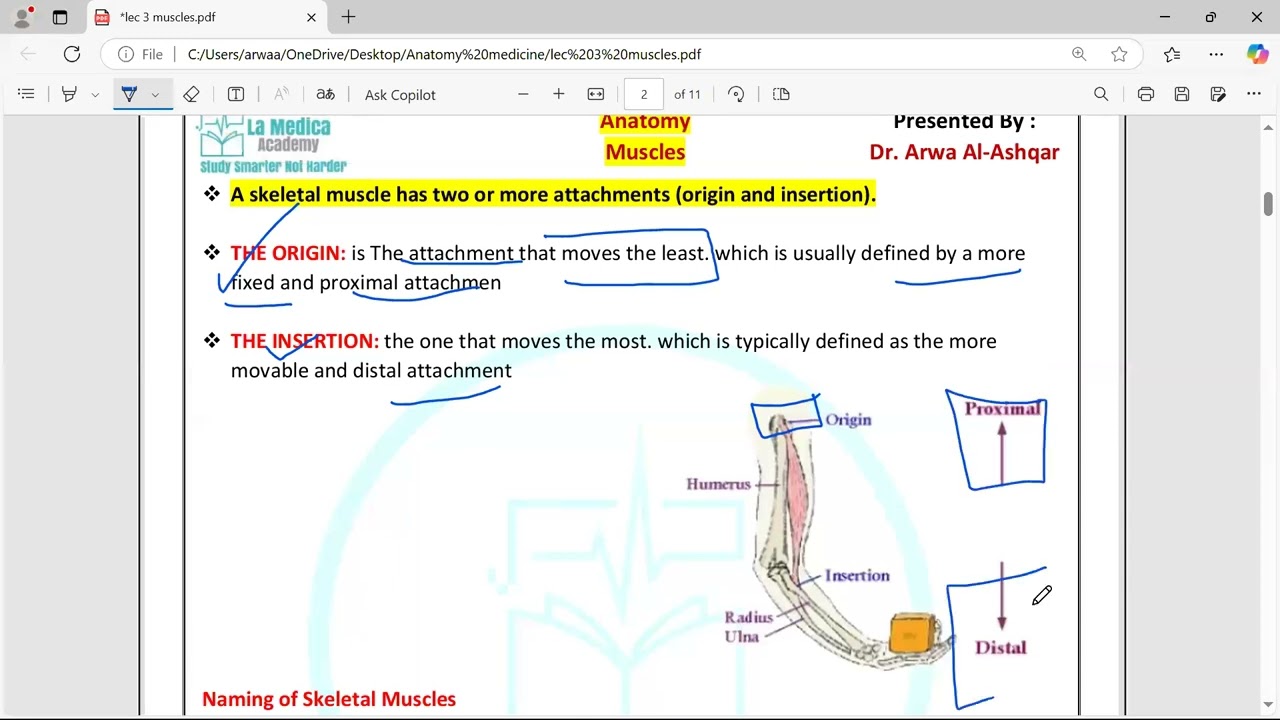Select the lec 3 muscles.pdf tab
Image resolution: width=1280 pixels, height=720 pixels.
[205, 17]
